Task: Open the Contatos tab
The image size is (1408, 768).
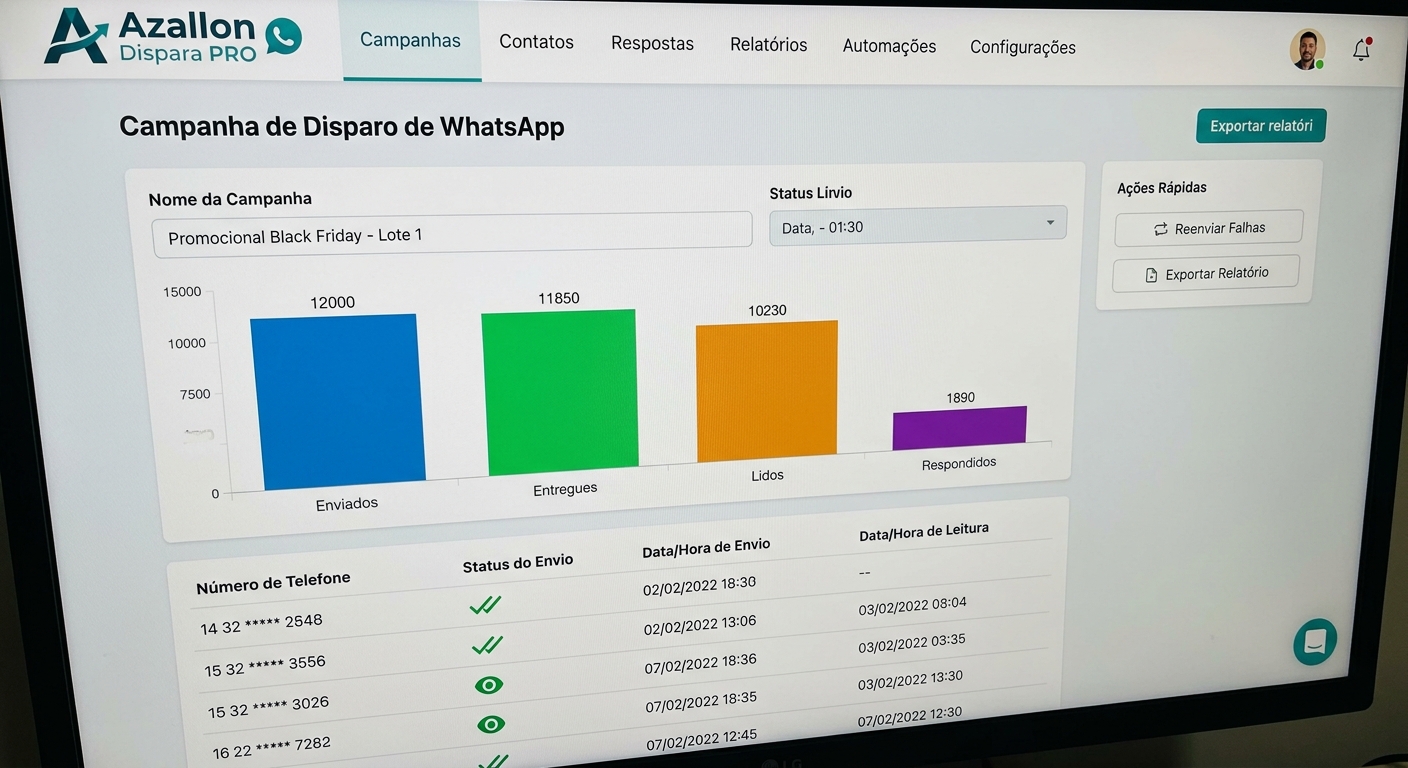Action: (536, 42)
